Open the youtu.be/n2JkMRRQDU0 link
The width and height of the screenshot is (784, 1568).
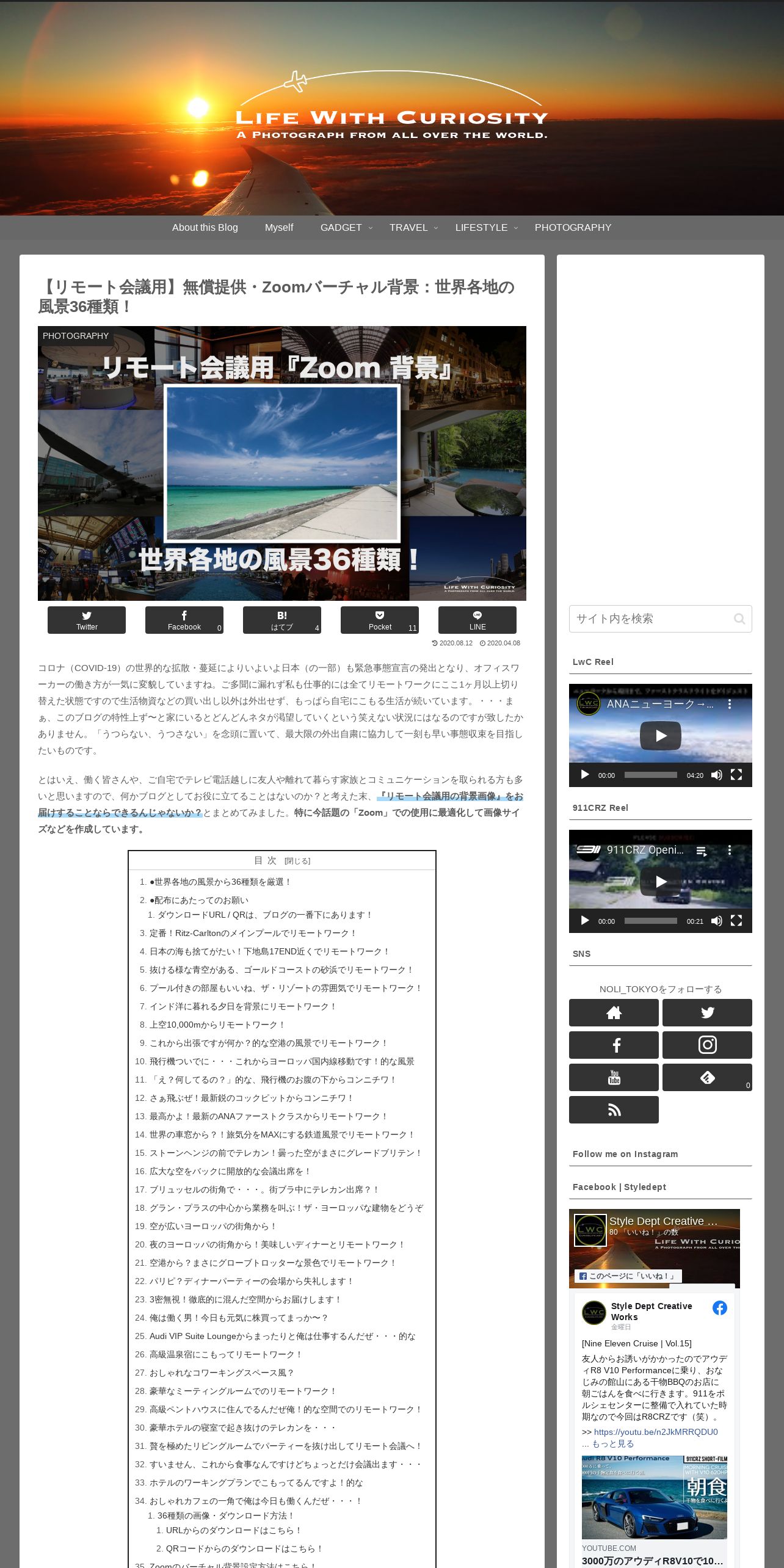[656, 1432]
